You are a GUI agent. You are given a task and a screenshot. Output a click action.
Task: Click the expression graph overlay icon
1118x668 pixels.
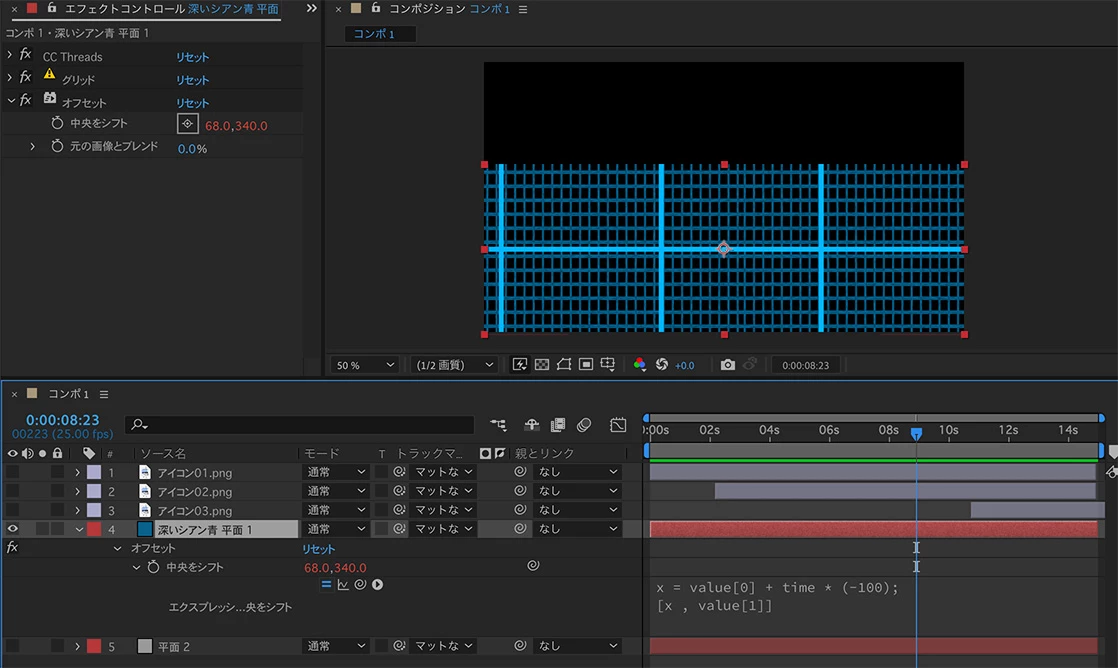click(343, 585)
